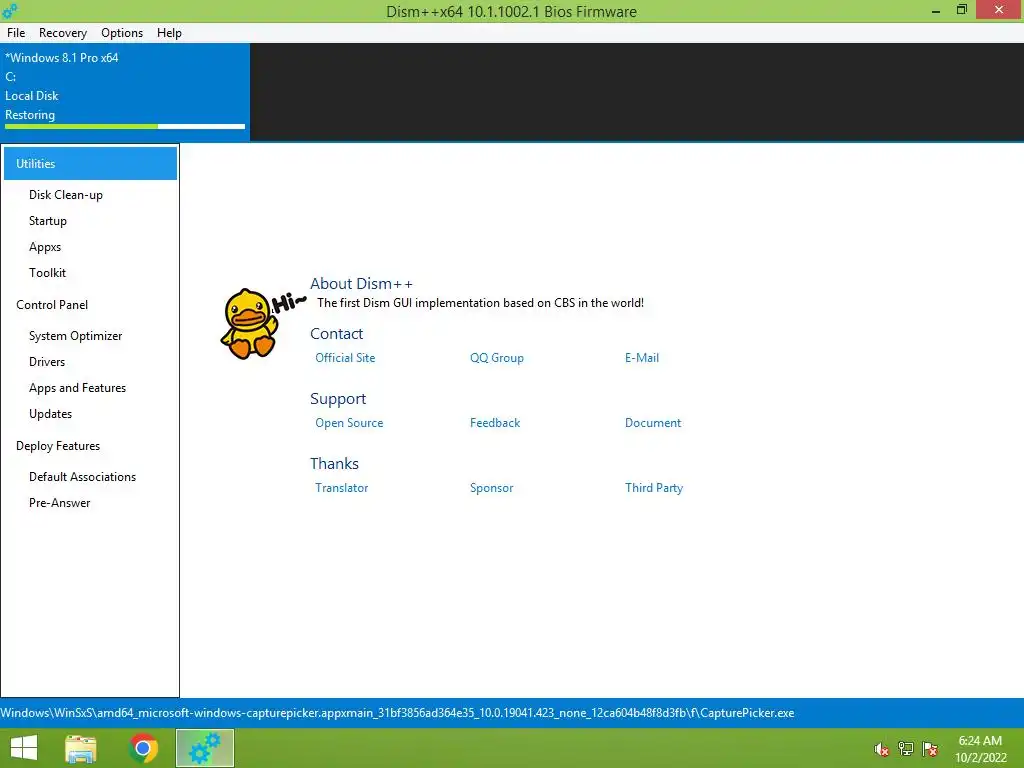Click the Dism++ gear icon in title bar
The height and width of the screenshot is (768, 1024).
(x=10, y=10)
